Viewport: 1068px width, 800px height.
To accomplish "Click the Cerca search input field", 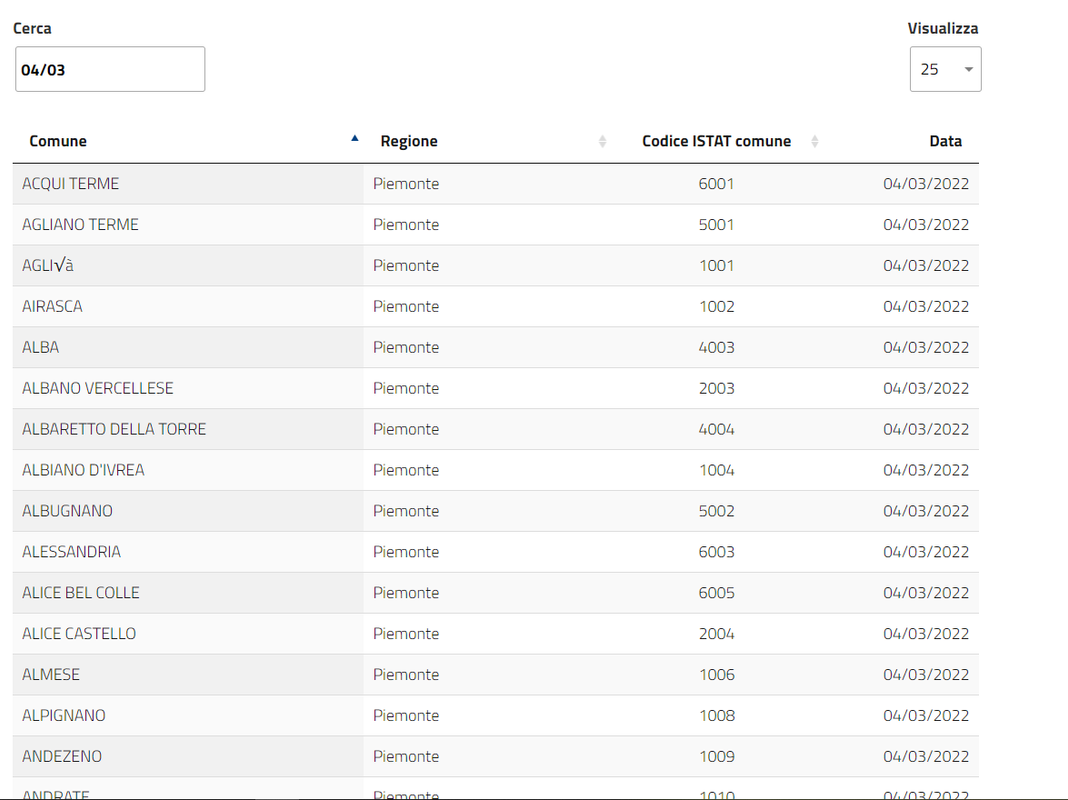I will point(110,69).
